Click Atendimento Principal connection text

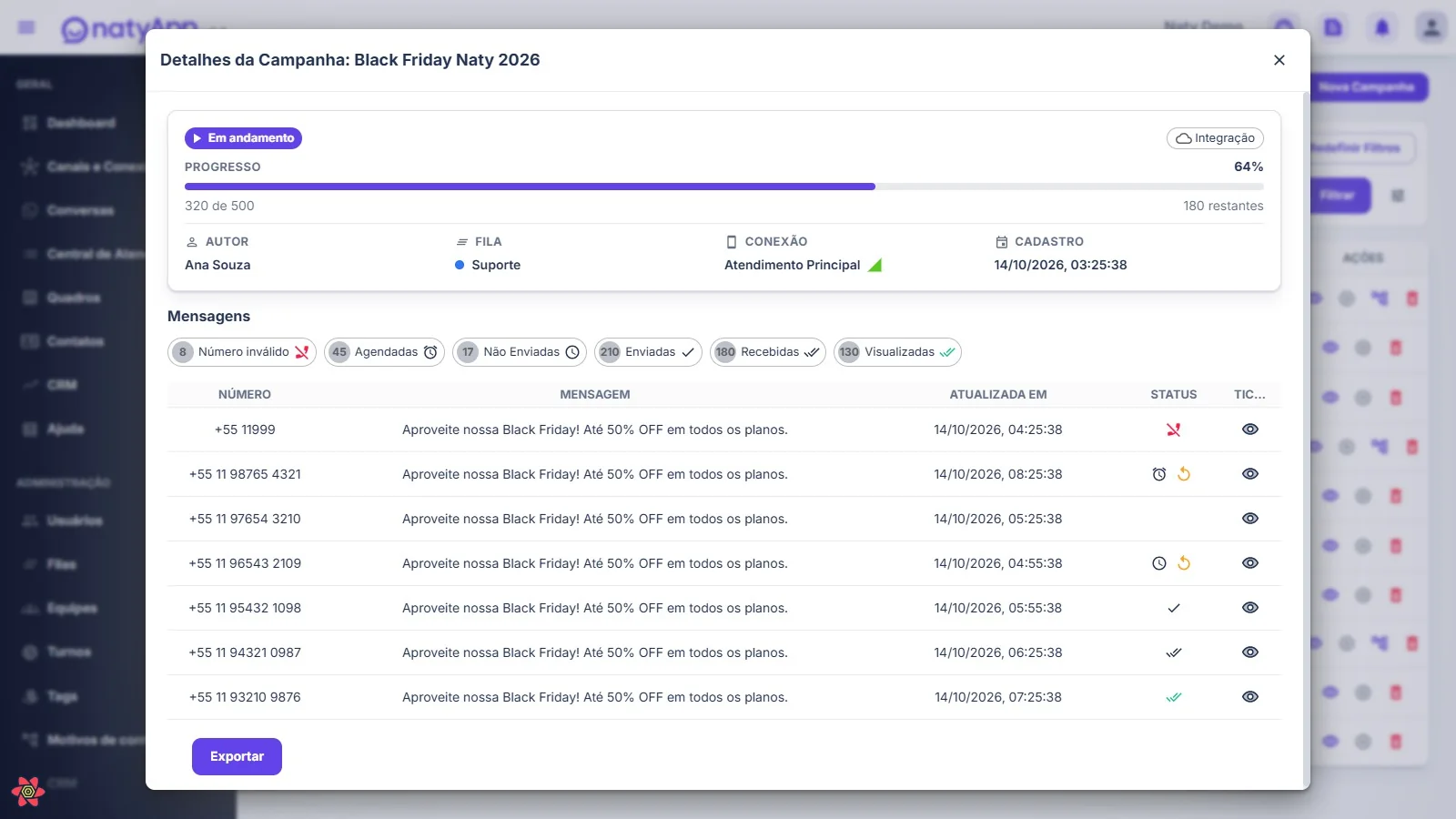click(793, 265)
